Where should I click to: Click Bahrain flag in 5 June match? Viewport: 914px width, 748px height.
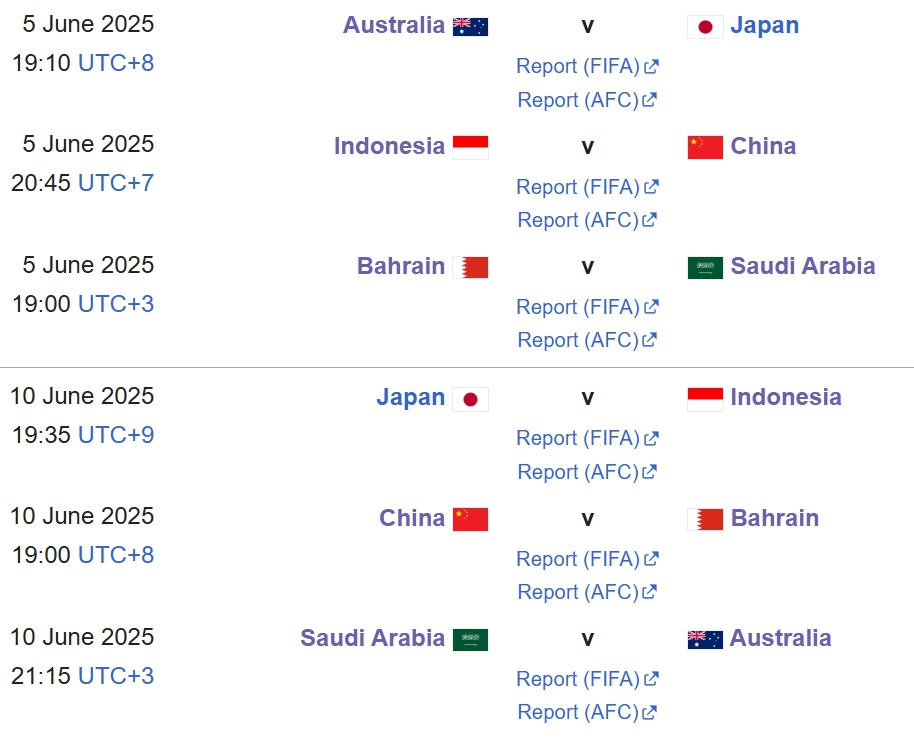coord(470,267)
